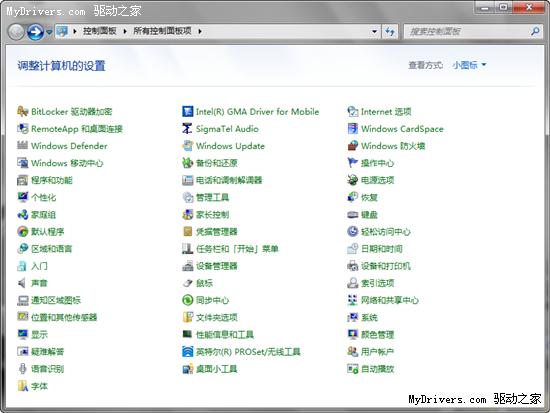Screen dimensions: 550x413
Task: Open the 索引选项 link
Action: coord(378,283)
